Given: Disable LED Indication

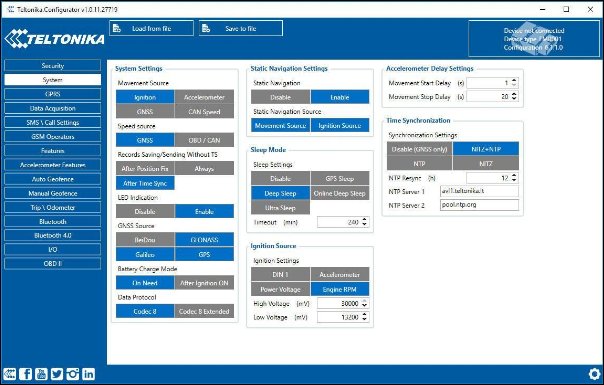Looking at the screenshot, I should 145,211.
